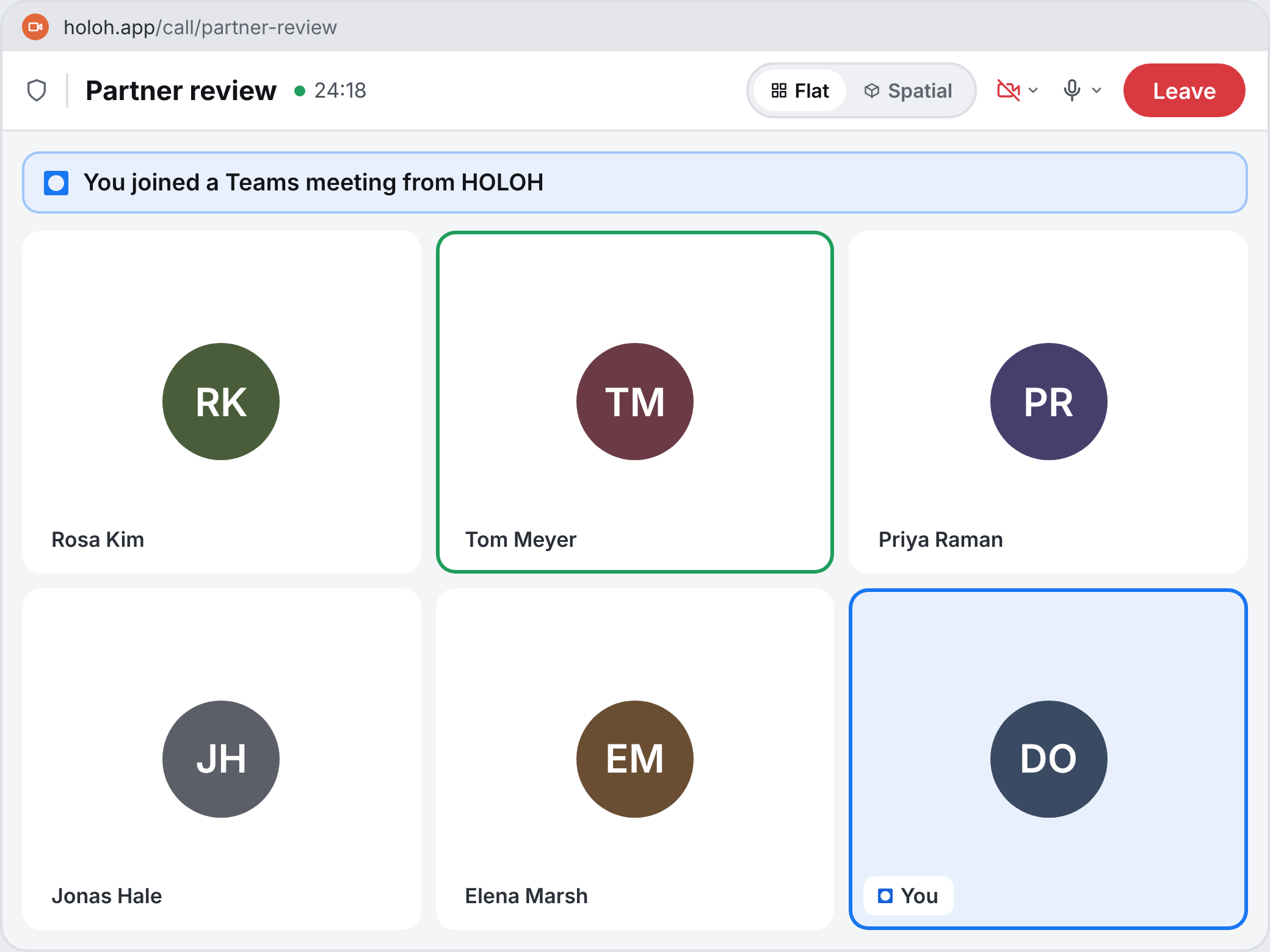Viewport: 1270px width, 952px height.
Task: Select your own DO avatar
Action: (1048, 759)
